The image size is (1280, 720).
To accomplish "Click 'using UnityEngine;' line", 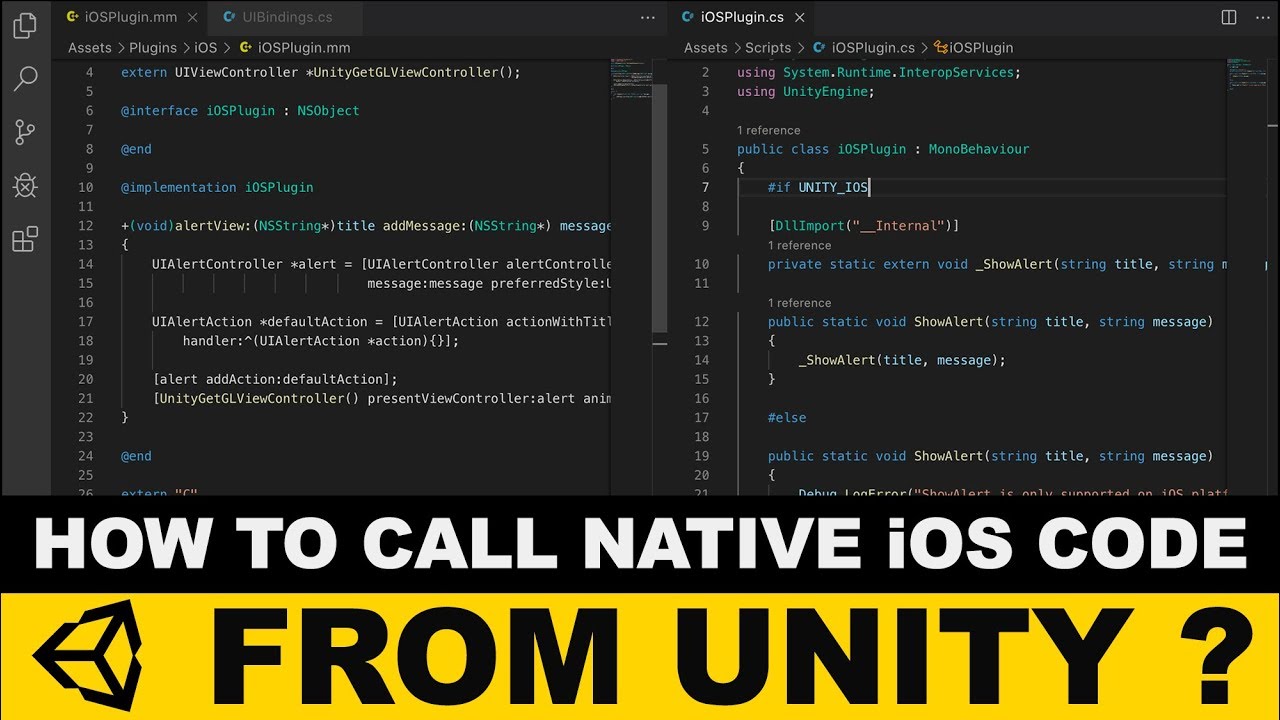I will pyautogui.click(x=806, y=92).
